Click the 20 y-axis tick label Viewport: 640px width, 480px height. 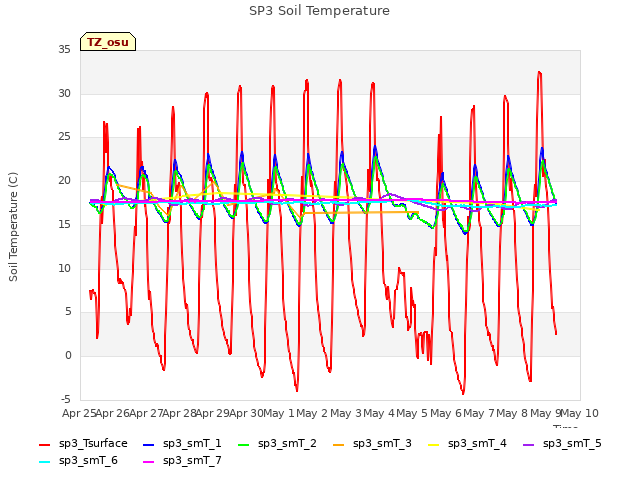point(64,181)
